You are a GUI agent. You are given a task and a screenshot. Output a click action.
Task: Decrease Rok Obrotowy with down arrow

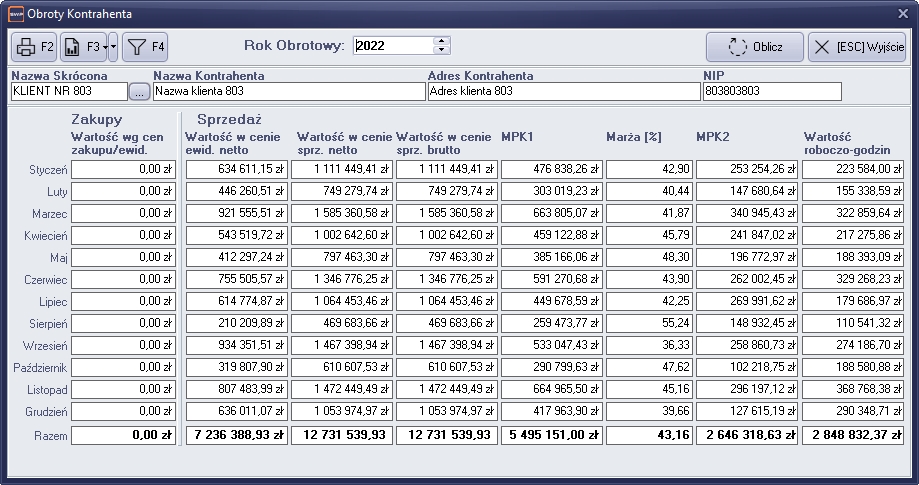tap(442, 50)
